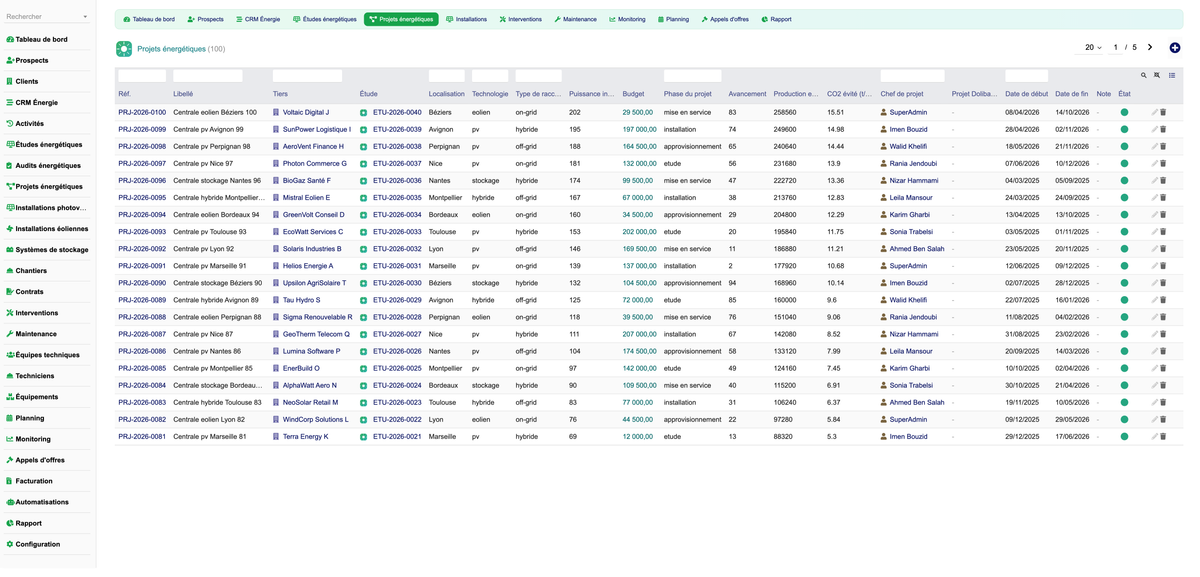
Task: Delete project PRJ-2026-0090 with trash icon
Action: pos(1163,283)
